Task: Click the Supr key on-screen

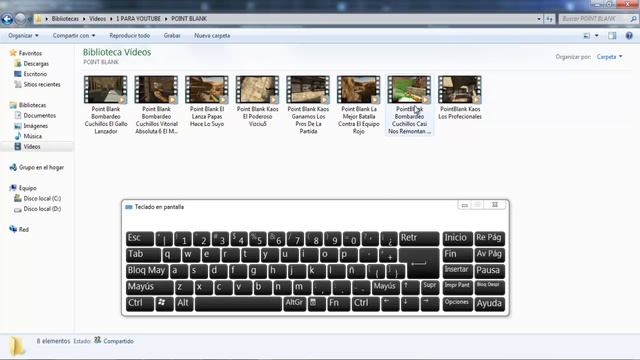Action: tap(430, 287)
